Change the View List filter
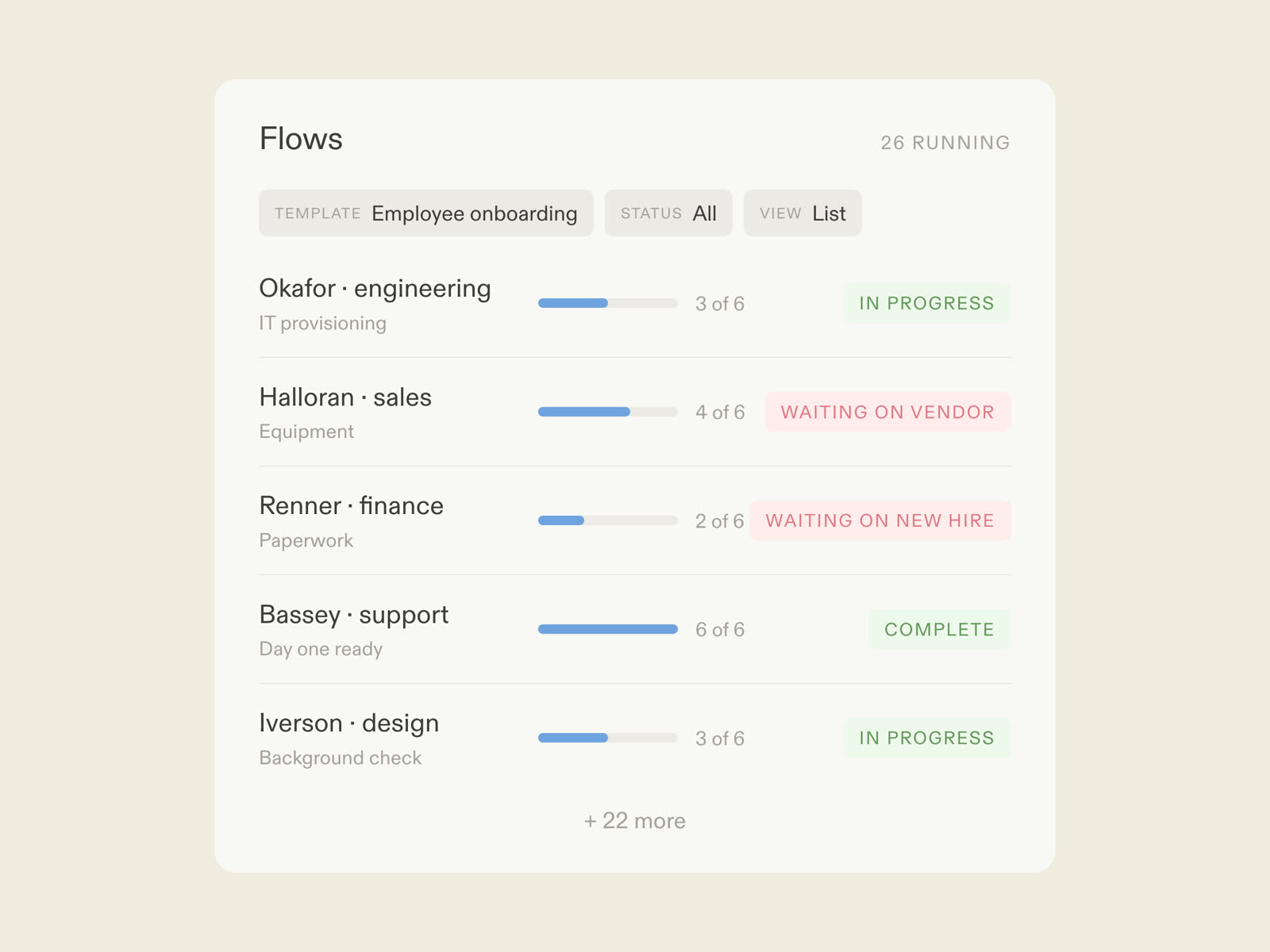The image size is (1270, 952). 802,213
